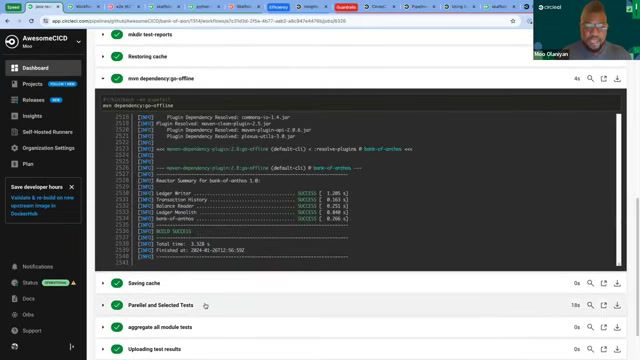
Task: Download the Uploading test results log
Action: click(x=617, y=349)
